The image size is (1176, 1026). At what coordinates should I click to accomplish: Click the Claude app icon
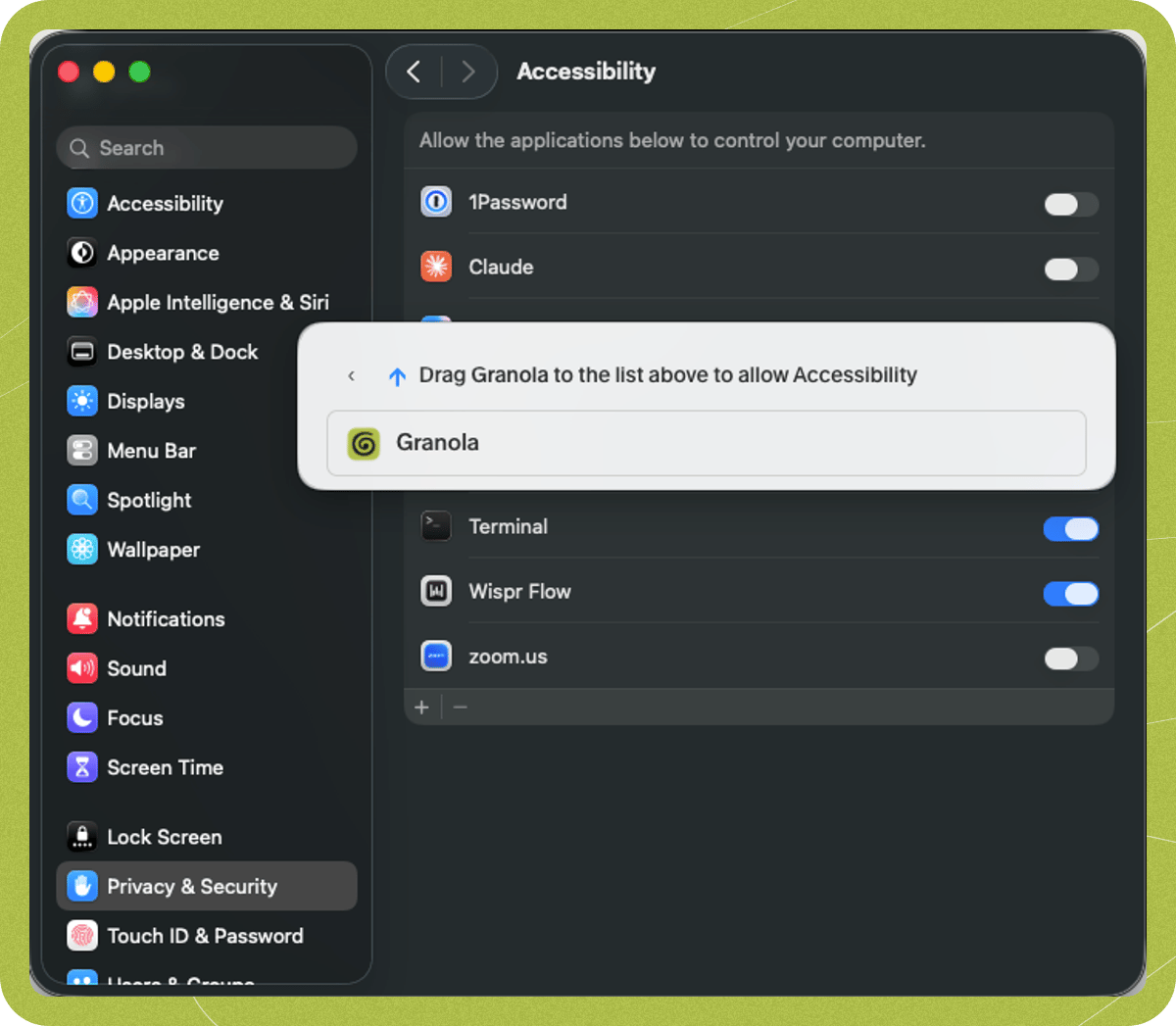coord(436,267)
